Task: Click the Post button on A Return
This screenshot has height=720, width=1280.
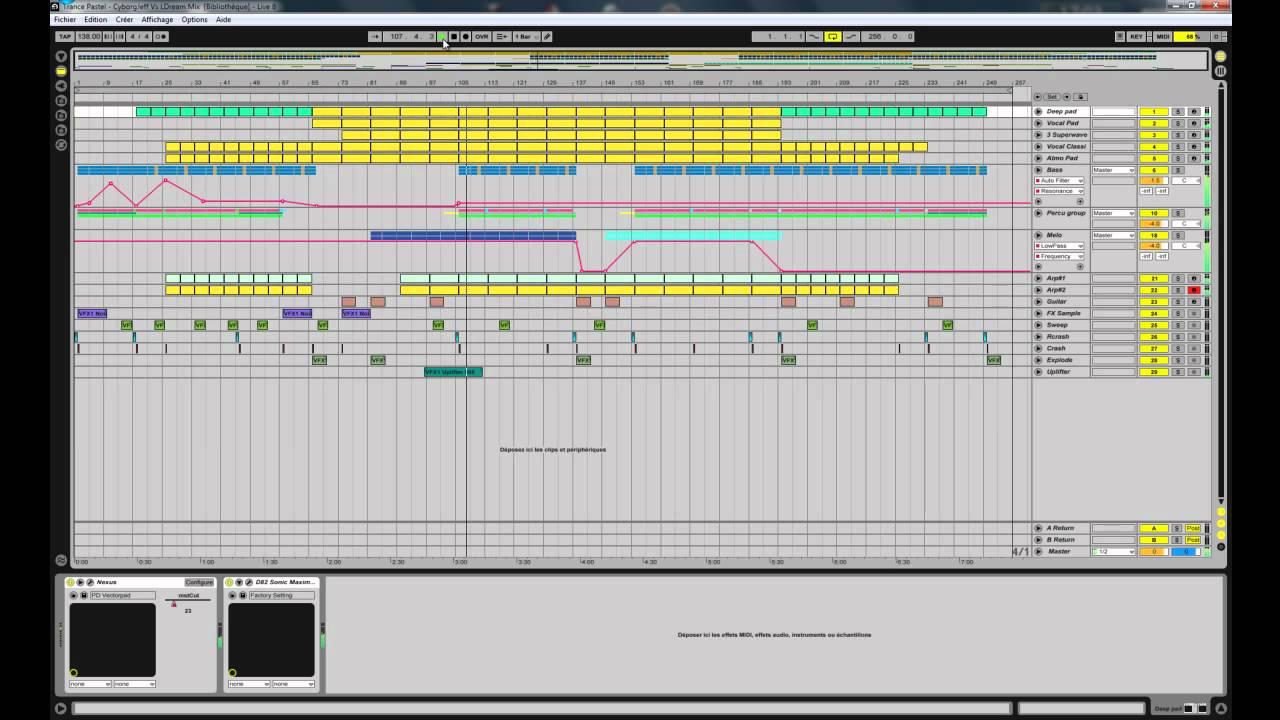Action: click(1193, 528)
